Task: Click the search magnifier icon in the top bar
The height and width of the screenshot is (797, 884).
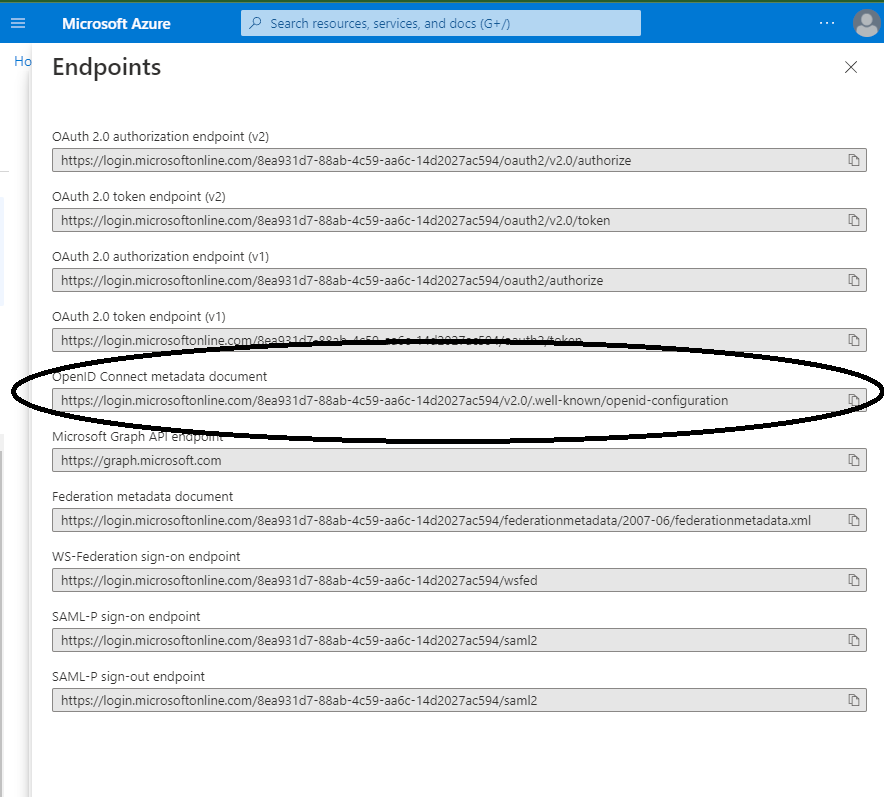Action: click(x=255, y=23)
